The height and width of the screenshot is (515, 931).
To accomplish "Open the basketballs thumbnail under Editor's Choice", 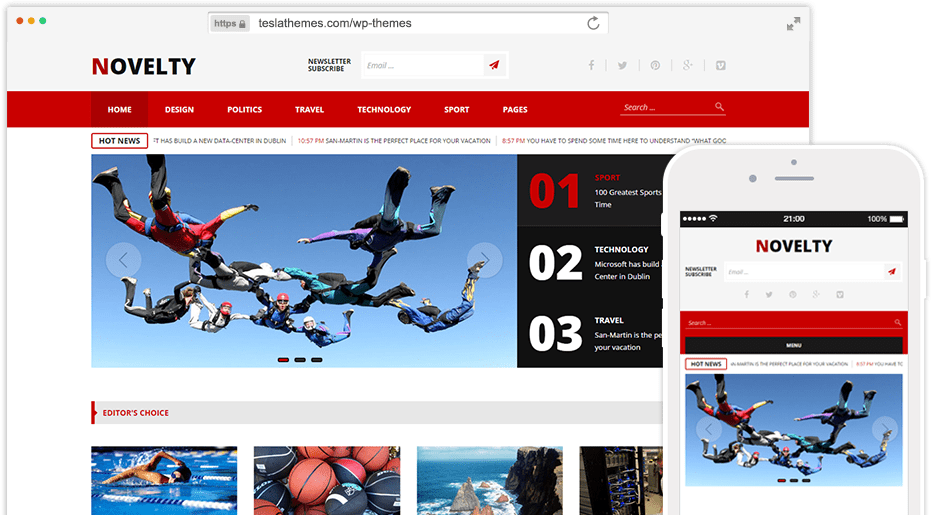I will pos(327,481).
